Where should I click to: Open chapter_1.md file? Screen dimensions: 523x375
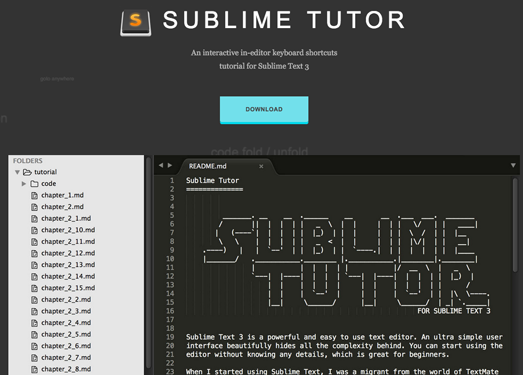[x=62, y=195]
